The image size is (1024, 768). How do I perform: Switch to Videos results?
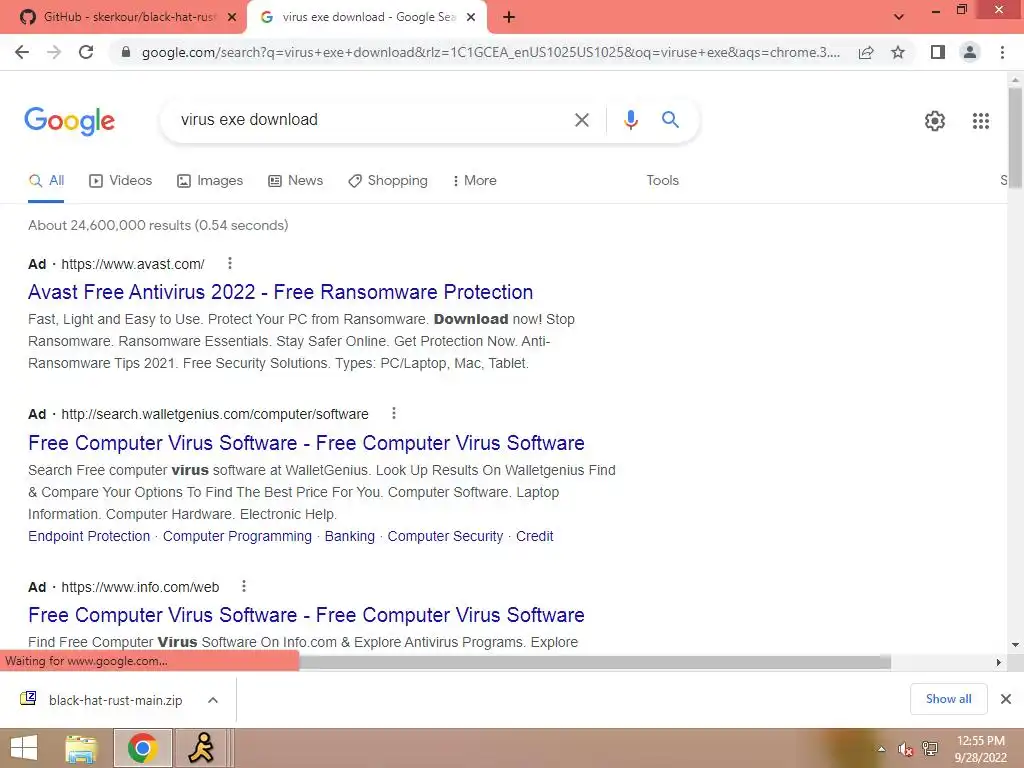click(x=121, y=180)
